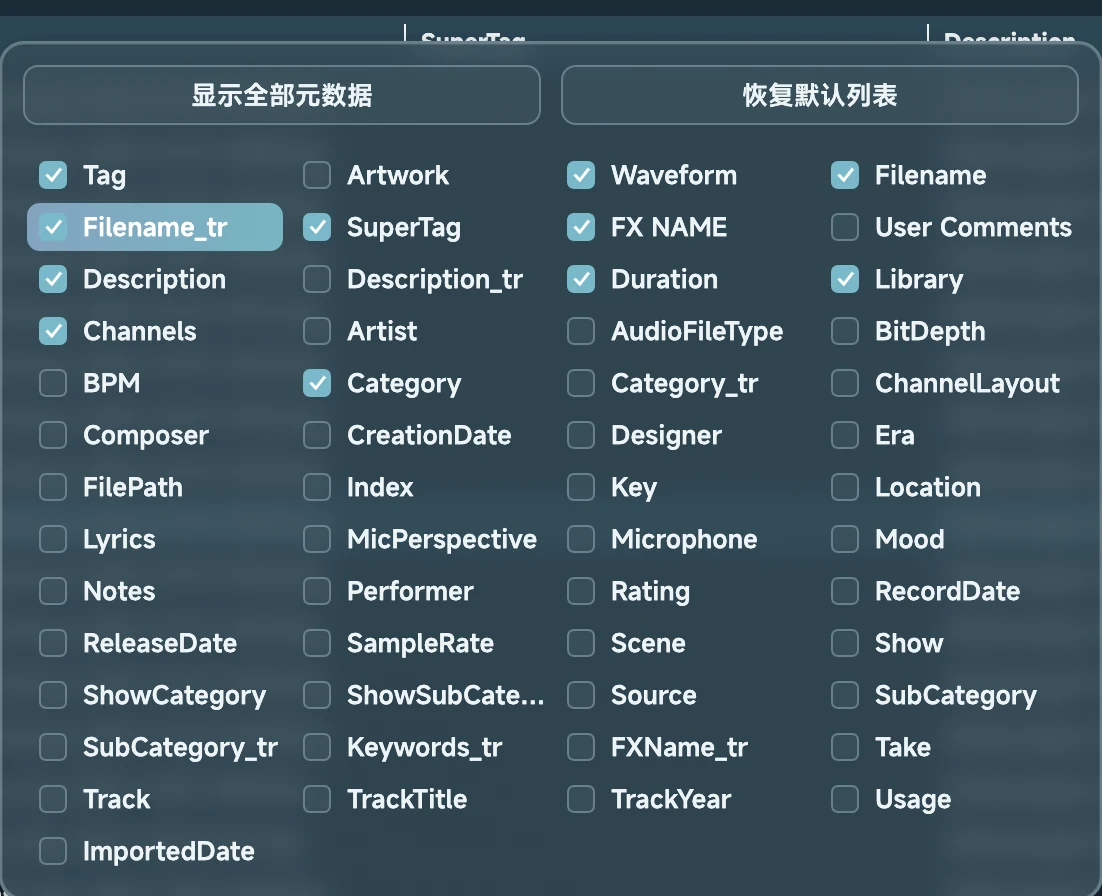1102x896 pixels.
Task: Check the Description_tr checkbox
Action: click(x=317, y=279)
